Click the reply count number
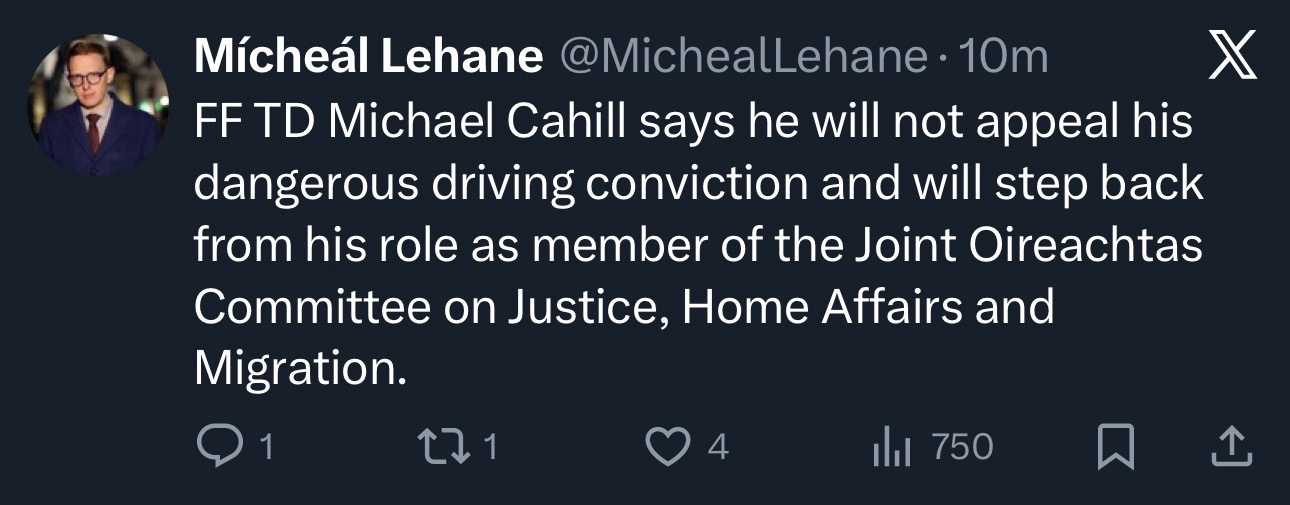This screenshot has width=1290, height=505. (x=265, y=447)
